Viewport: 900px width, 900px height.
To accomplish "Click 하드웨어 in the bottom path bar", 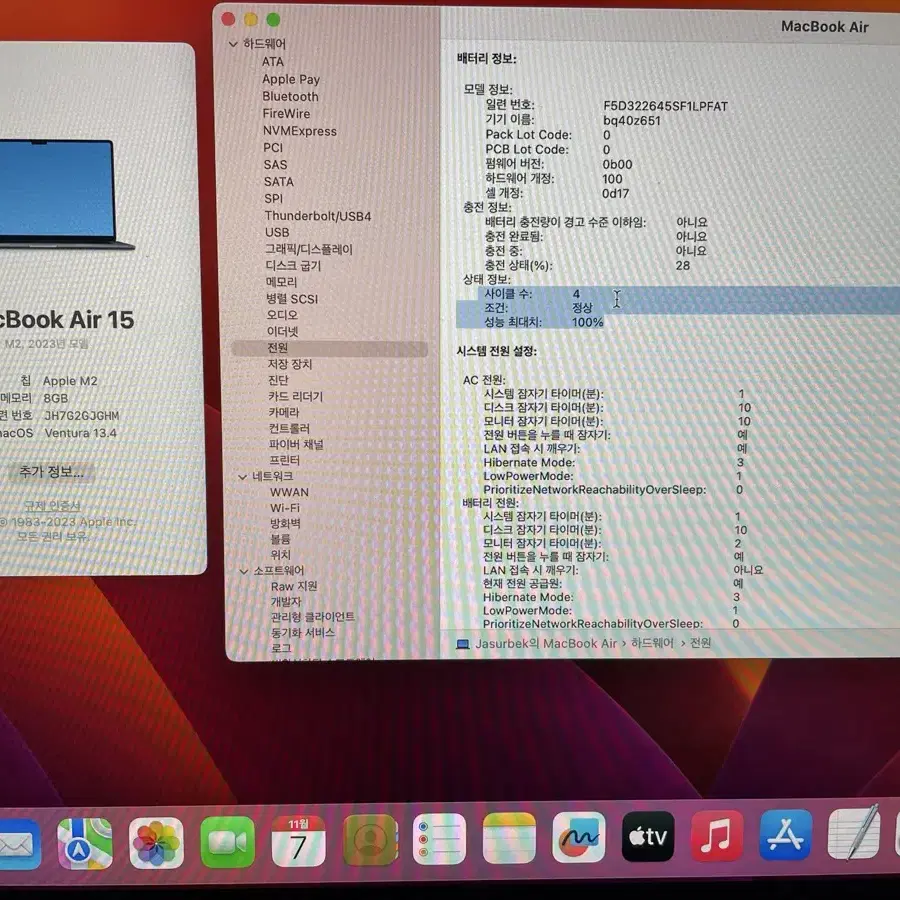I will [x=652, y=643].
